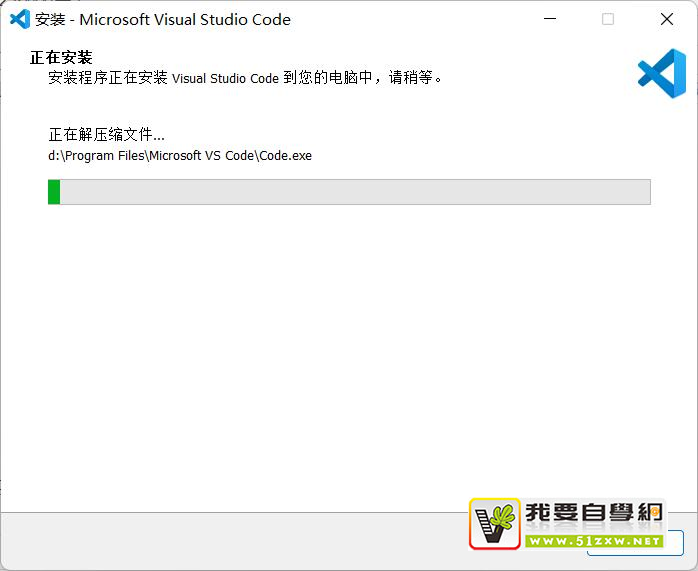Click the gray footer panel left side

200,540
